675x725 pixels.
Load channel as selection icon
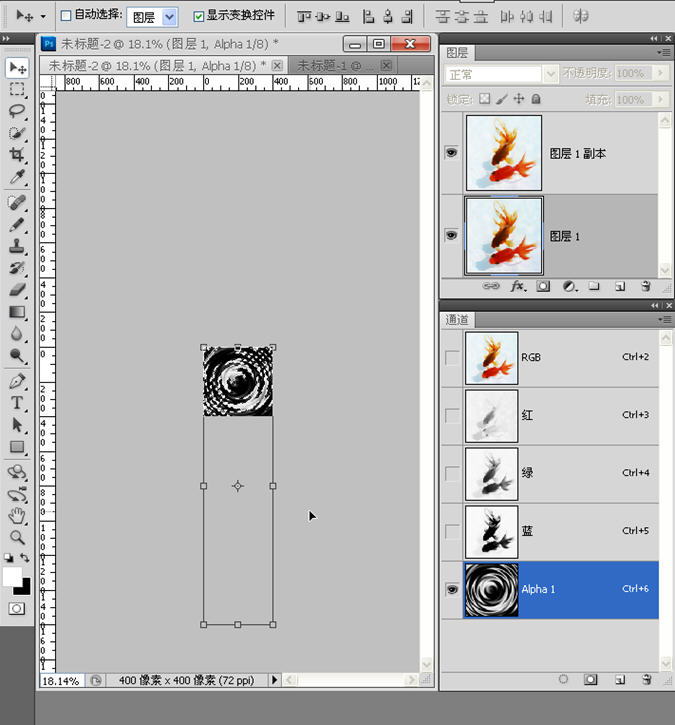[x=563, y=679]
